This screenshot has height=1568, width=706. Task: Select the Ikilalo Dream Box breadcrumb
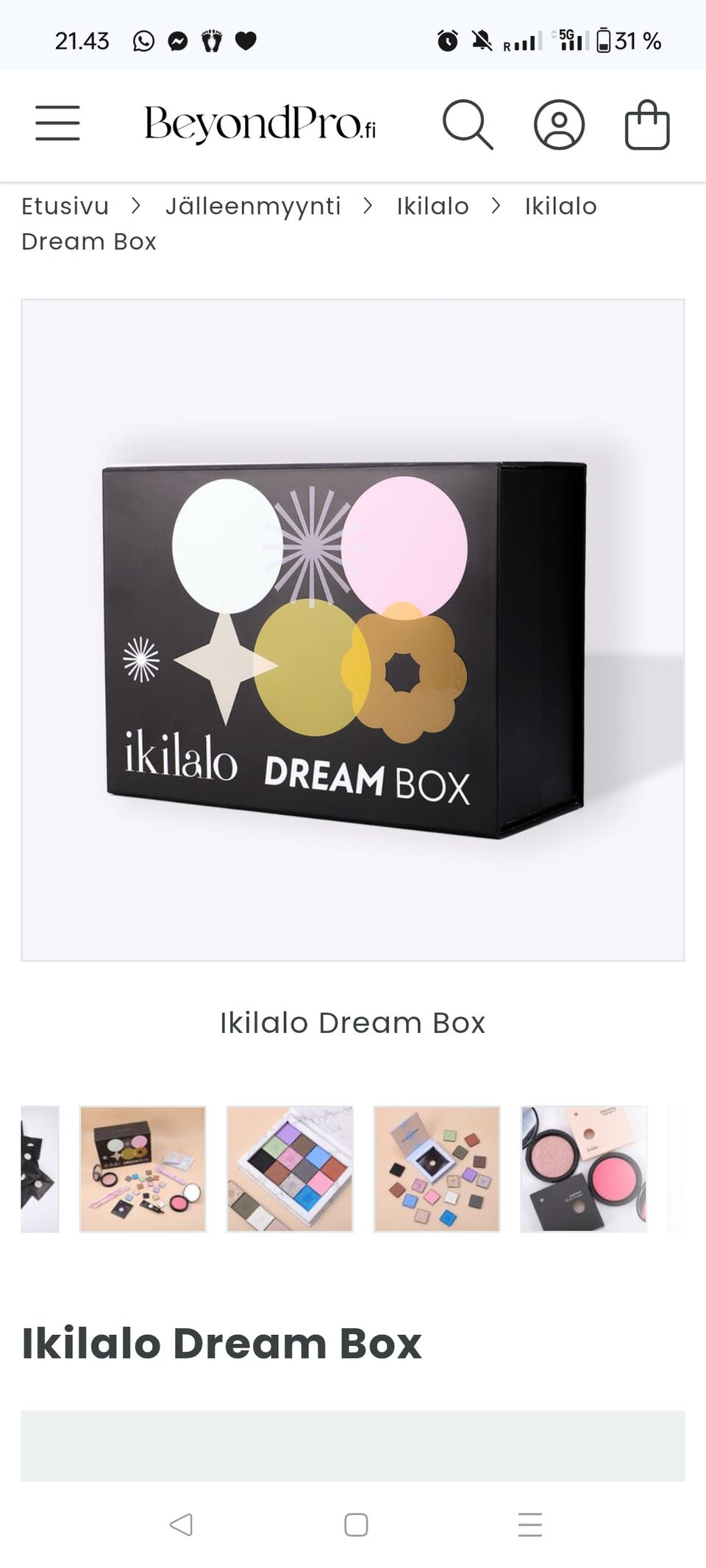[309, 223]
